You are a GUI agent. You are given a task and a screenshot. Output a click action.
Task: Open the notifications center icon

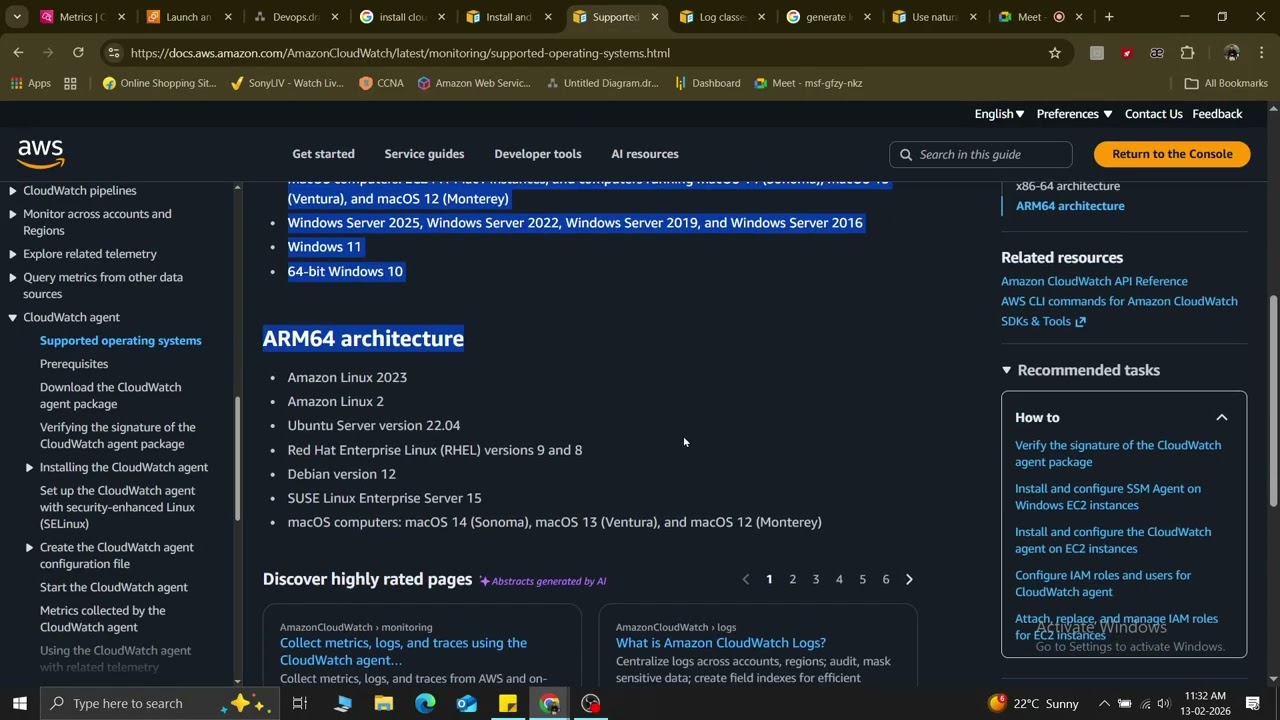click(x=1253, y=703)
